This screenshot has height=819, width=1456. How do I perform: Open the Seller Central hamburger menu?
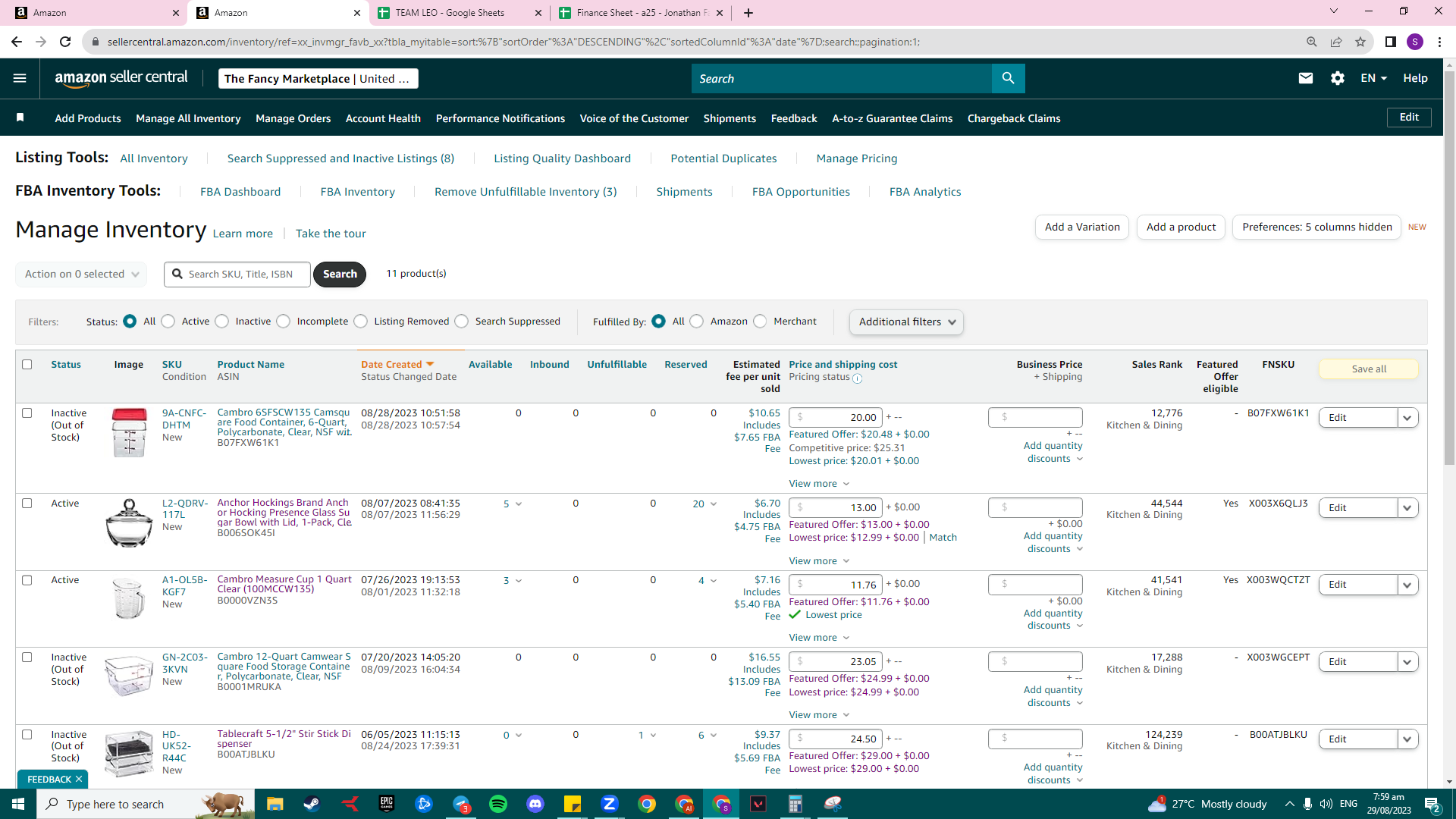point(20,78)
